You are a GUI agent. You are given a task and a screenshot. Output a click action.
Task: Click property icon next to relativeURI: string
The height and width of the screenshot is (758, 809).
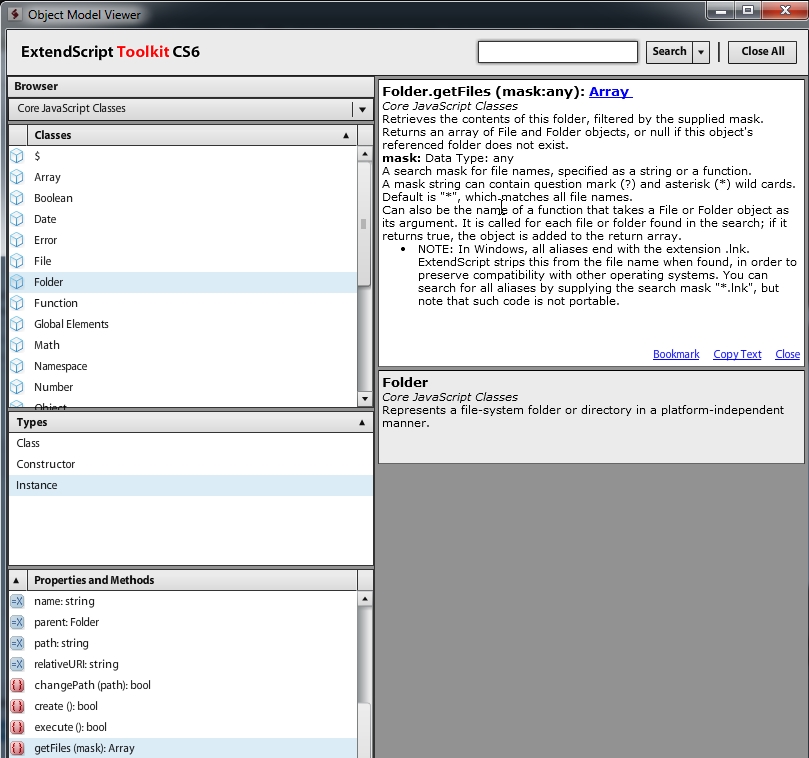tap(17, 664)
